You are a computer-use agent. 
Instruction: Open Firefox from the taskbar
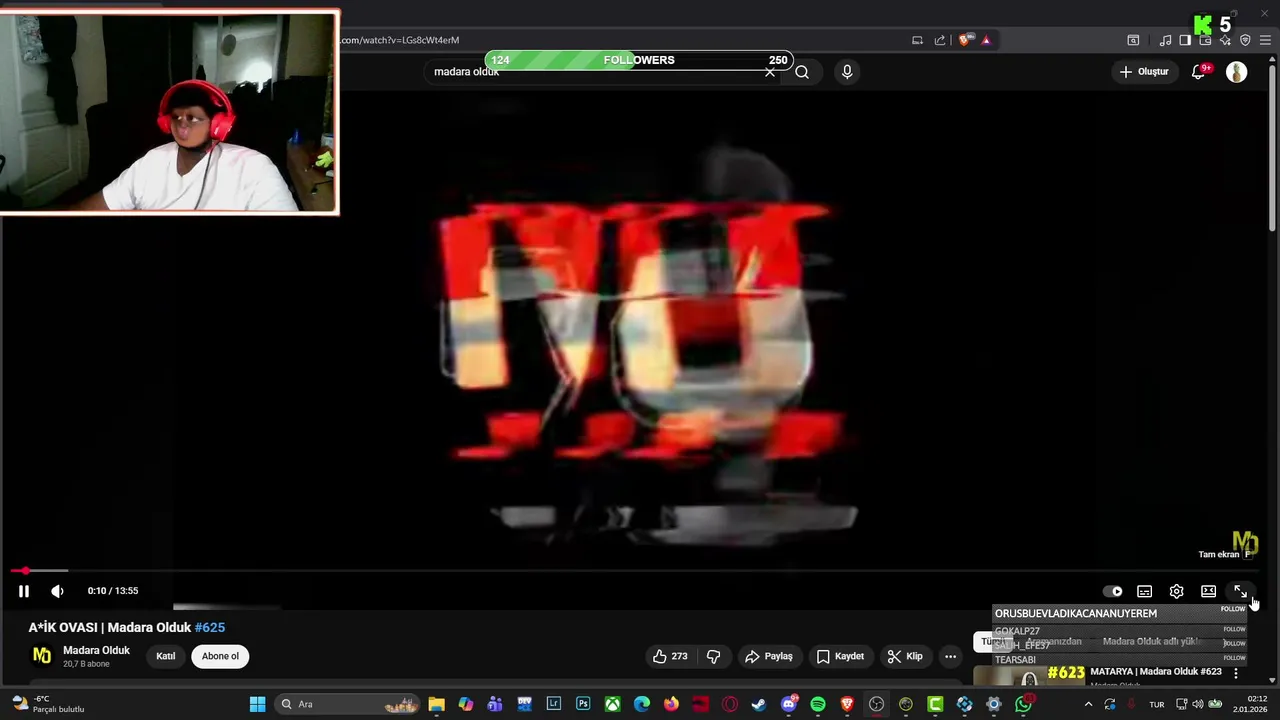pyautogui.click(x=671, y=704)
